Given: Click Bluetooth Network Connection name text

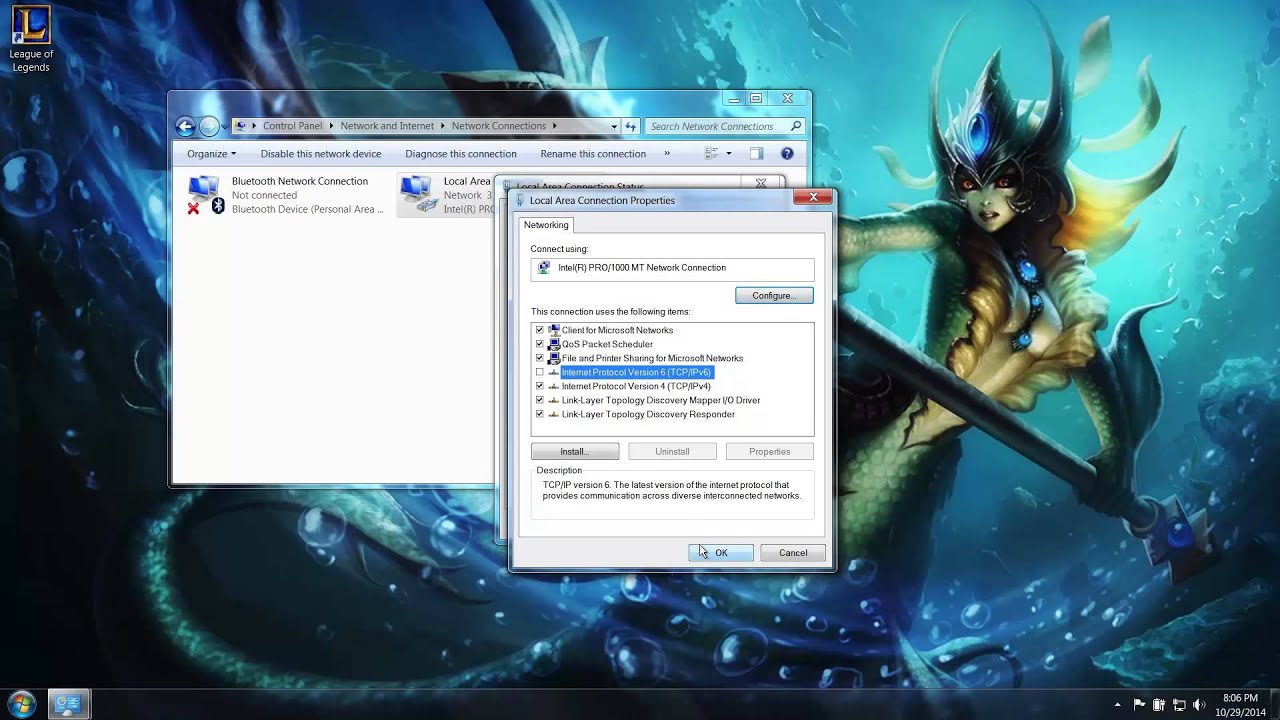Looking at the screenshot, I should 300,181.
